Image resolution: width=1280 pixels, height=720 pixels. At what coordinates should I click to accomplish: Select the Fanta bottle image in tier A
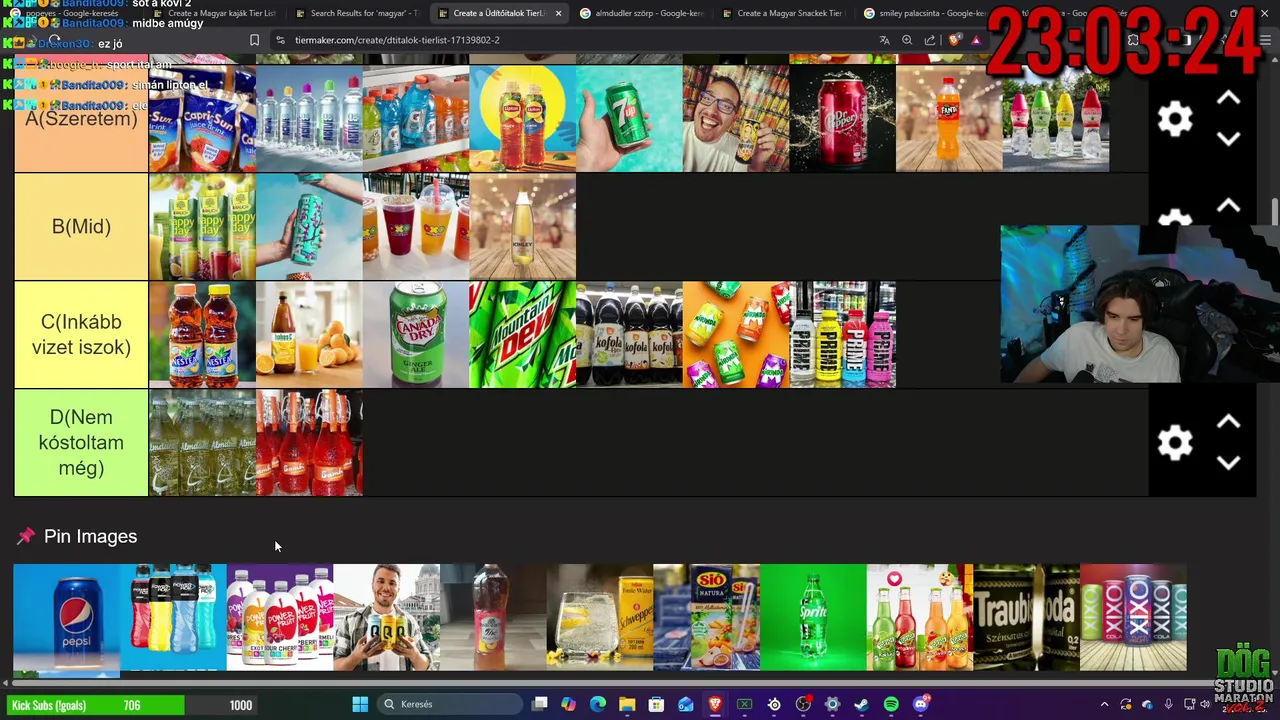(x=949, y=118)
